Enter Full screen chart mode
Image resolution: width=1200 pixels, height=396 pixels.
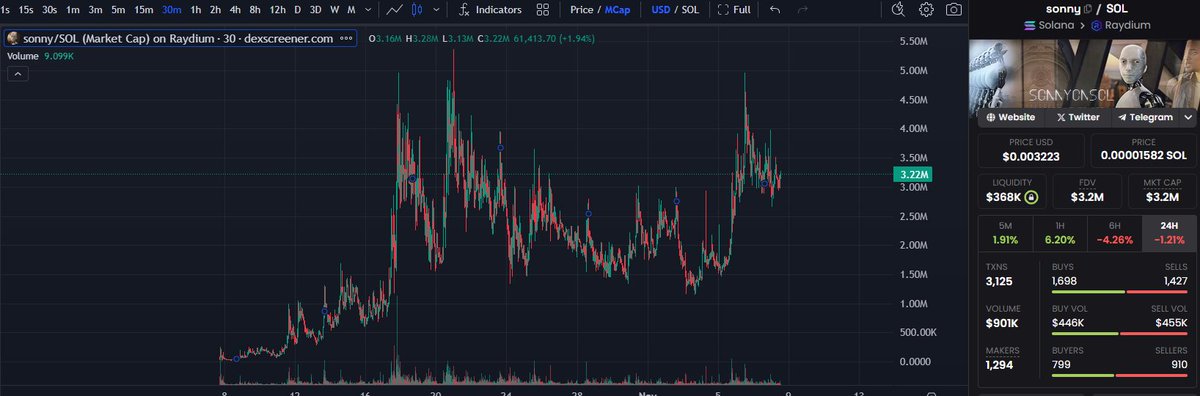(734, 9)
